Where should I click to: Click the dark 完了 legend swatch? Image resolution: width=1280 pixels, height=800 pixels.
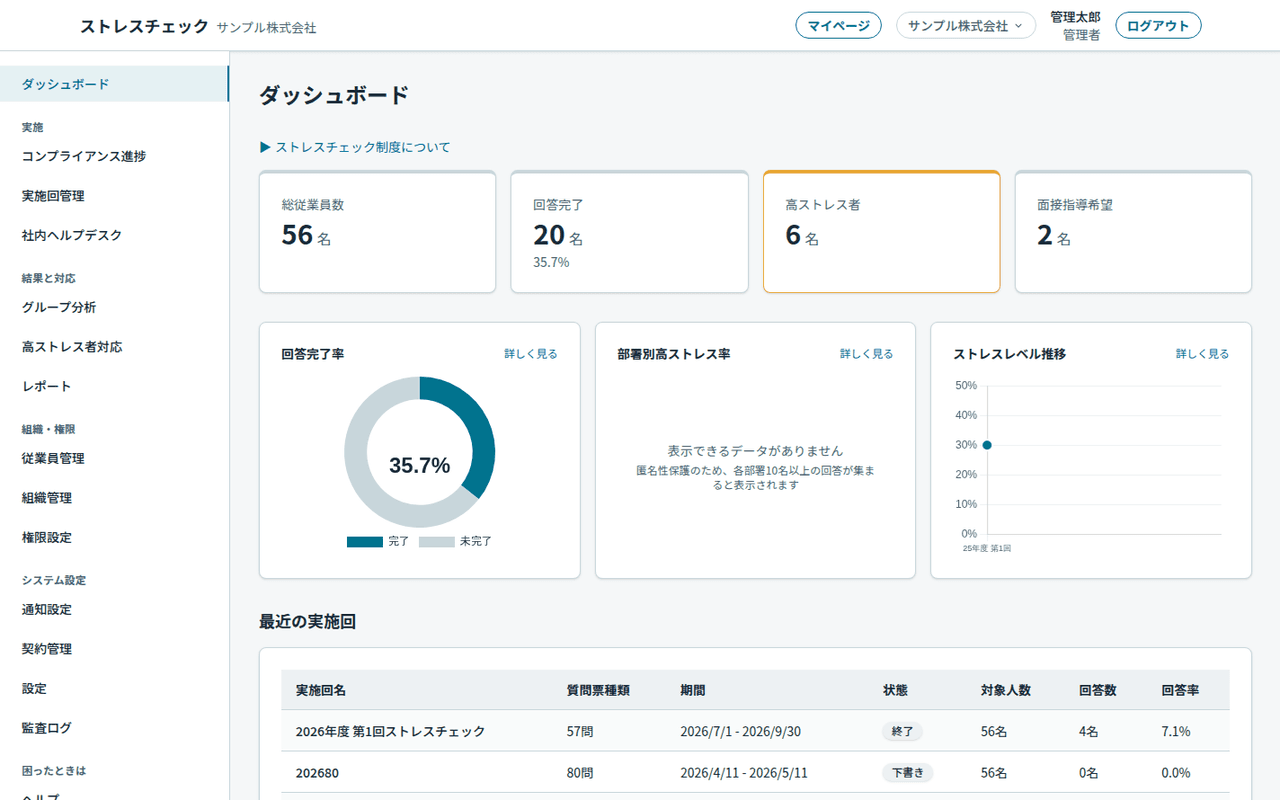(364, 542)
